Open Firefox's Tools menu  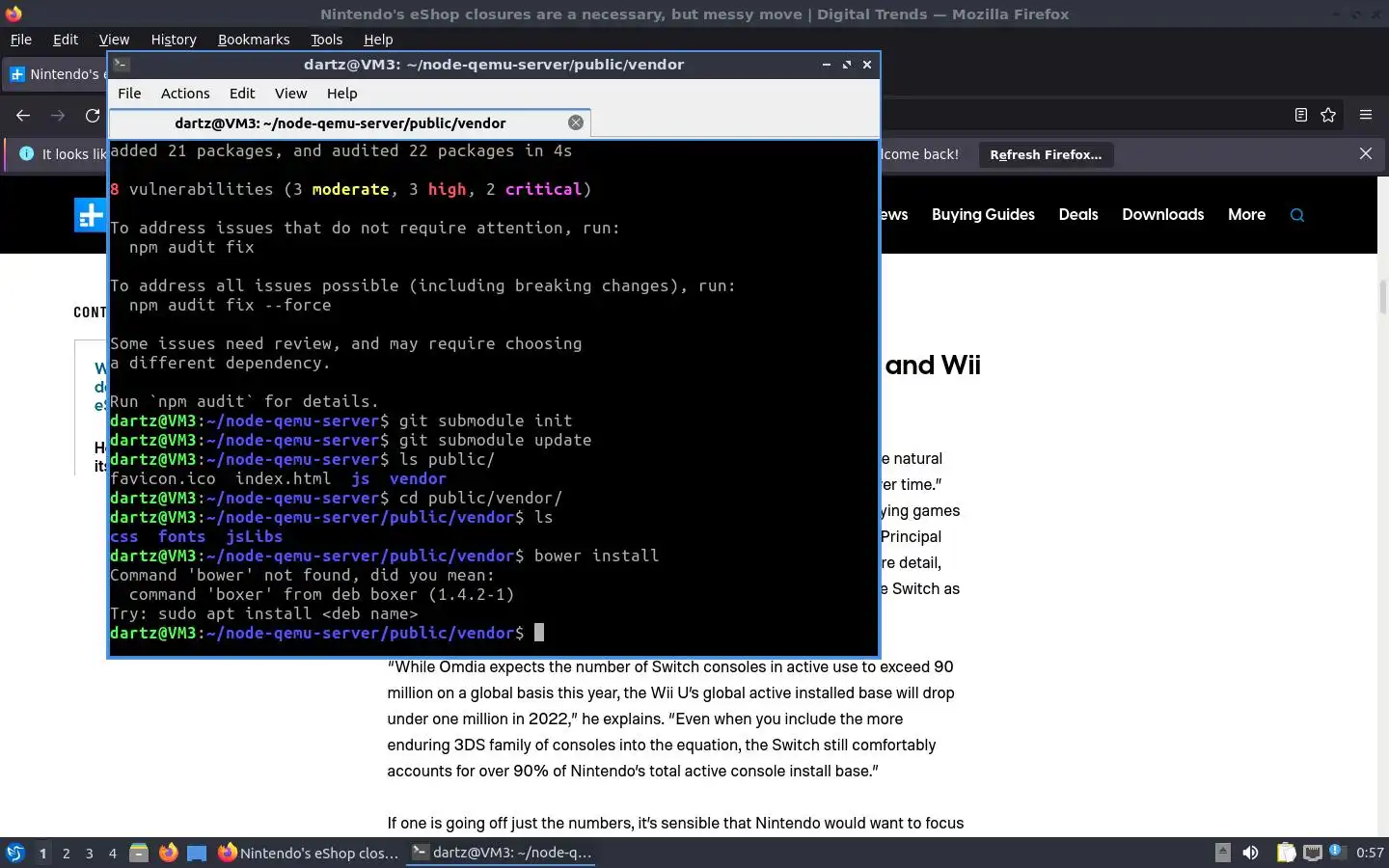pos(326,40)
